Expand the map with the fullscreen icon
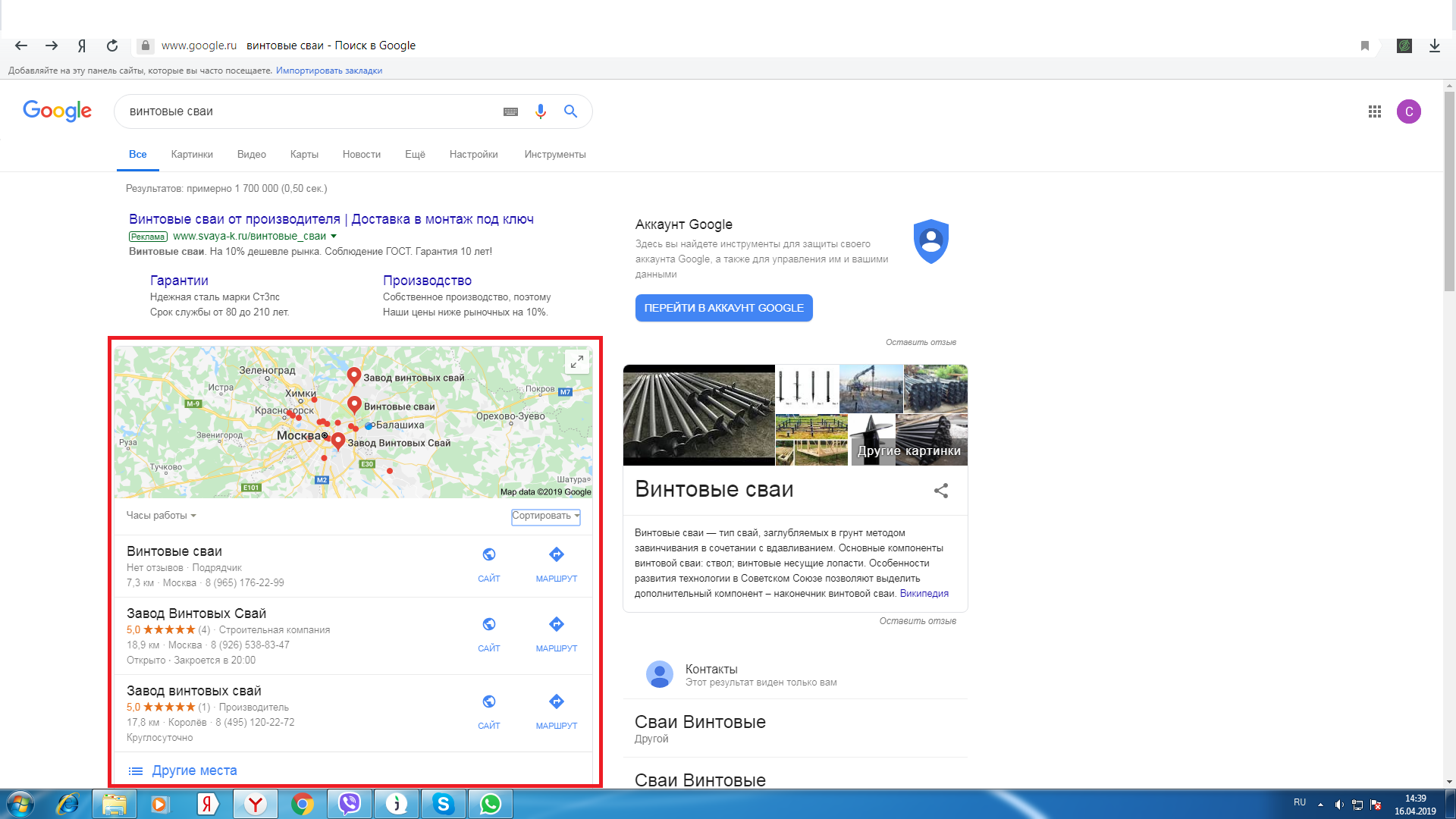Viewport: 1456px width, 819px height. click(577, 362)
